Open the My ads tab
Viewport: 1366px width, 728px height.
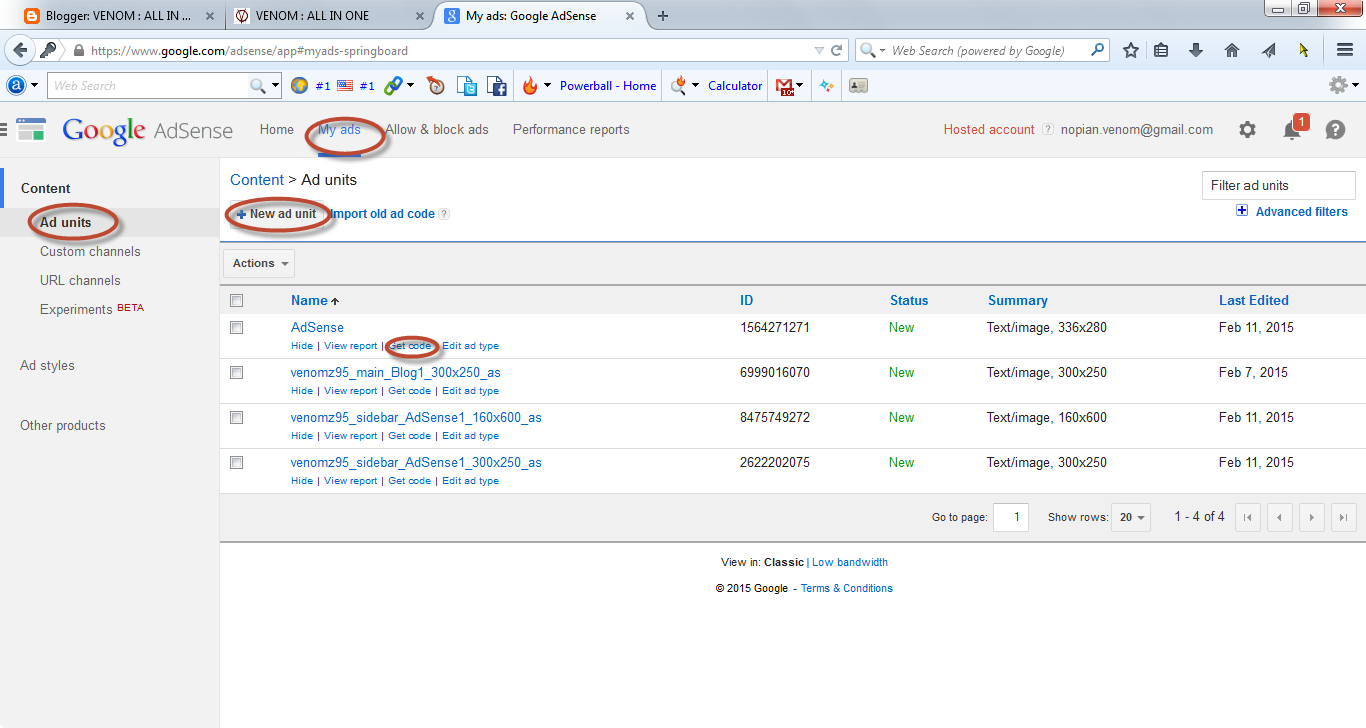339,130
